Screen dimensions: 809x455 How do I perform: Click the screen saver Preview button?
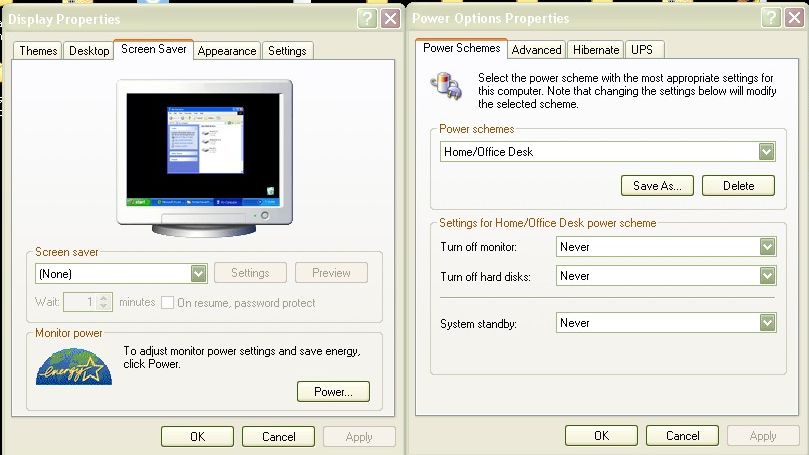[331, 272]
